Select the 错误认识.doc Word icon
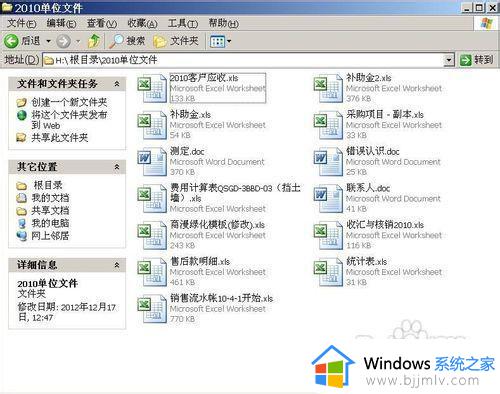The image size is (500, 394). (328, 161)
